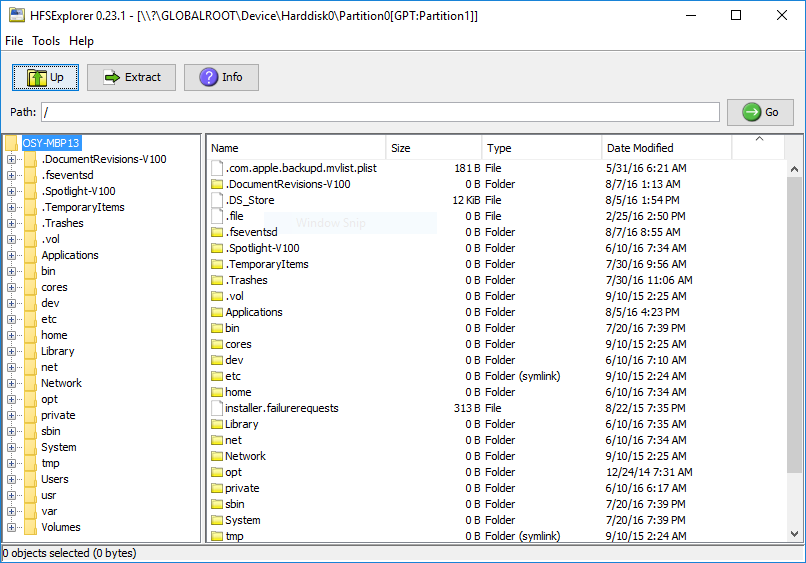Click the 12/24/14 7:31 AM date cell
806x563 pixels.
(649, 472)
